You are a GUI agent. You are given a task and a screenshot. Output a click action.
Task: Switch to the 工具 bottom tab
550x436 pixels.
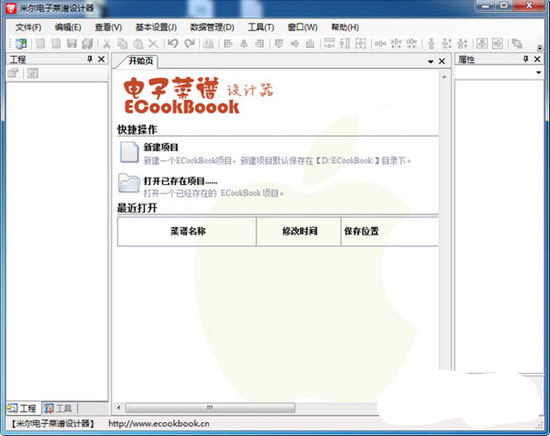tap(59, 408)
